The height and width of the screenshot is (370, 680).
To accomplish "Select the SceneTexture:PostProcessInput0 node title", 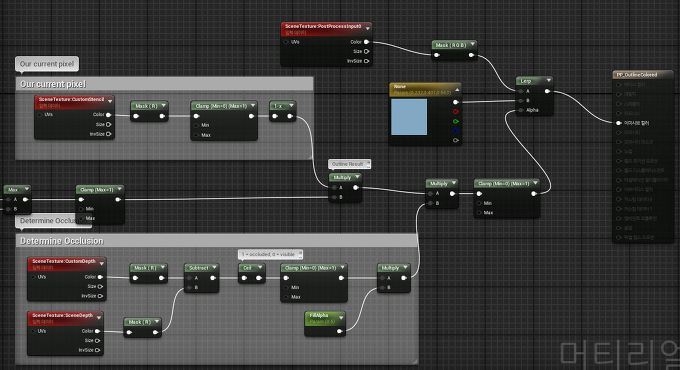I will pyautogui.click(x=323, y=26).
